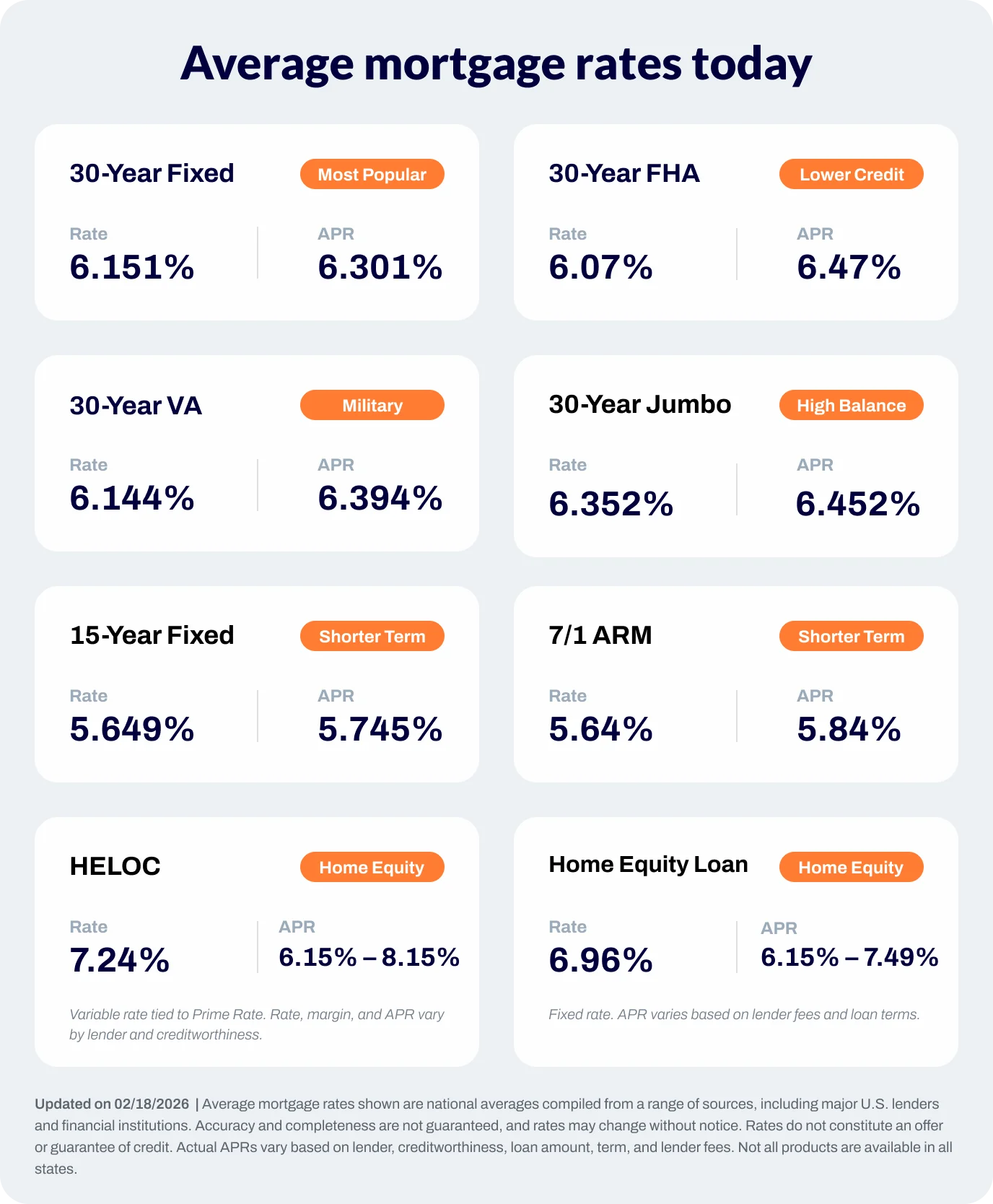993x1204 pixels.
Task: Click the Average mortgage rates today headline
Action: pos(496,64)
